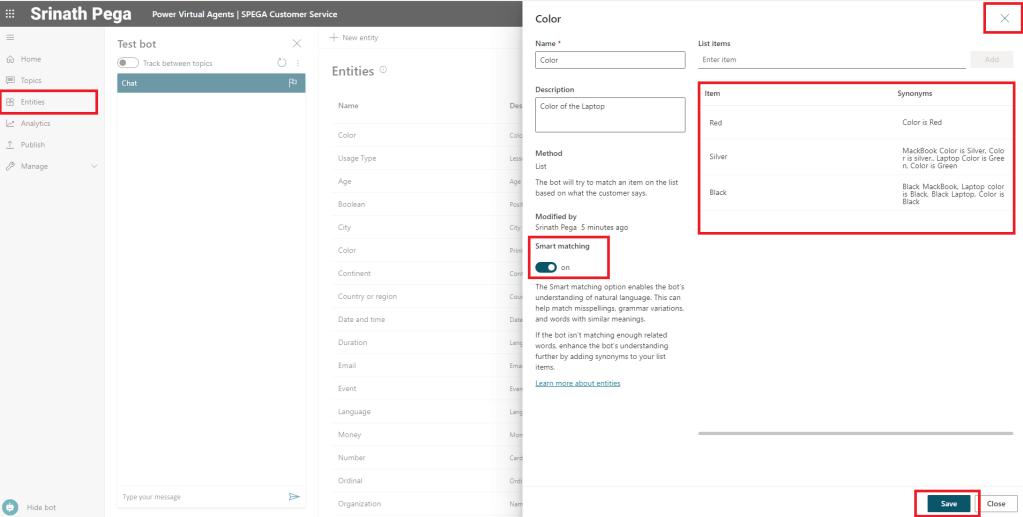Open the Topics page in the sidebar

pos(31,80)
